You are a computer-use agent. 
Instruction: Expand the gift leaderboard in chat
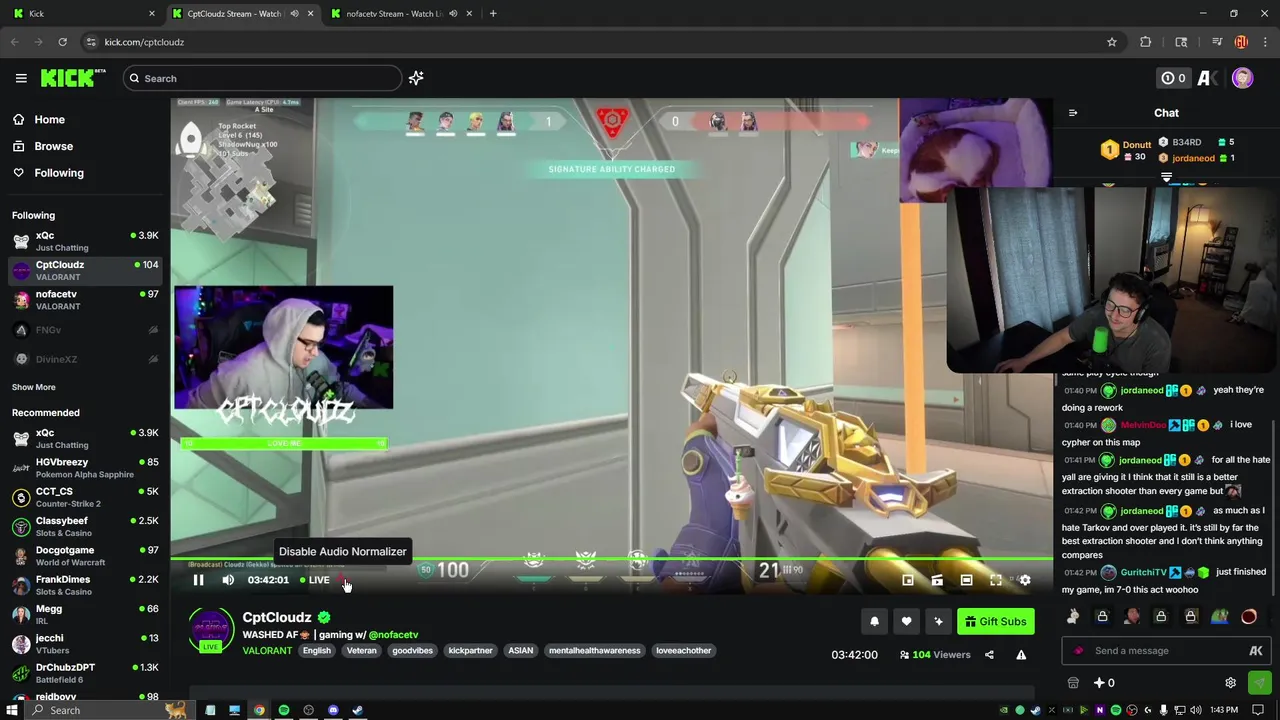tap(1166, 177)
